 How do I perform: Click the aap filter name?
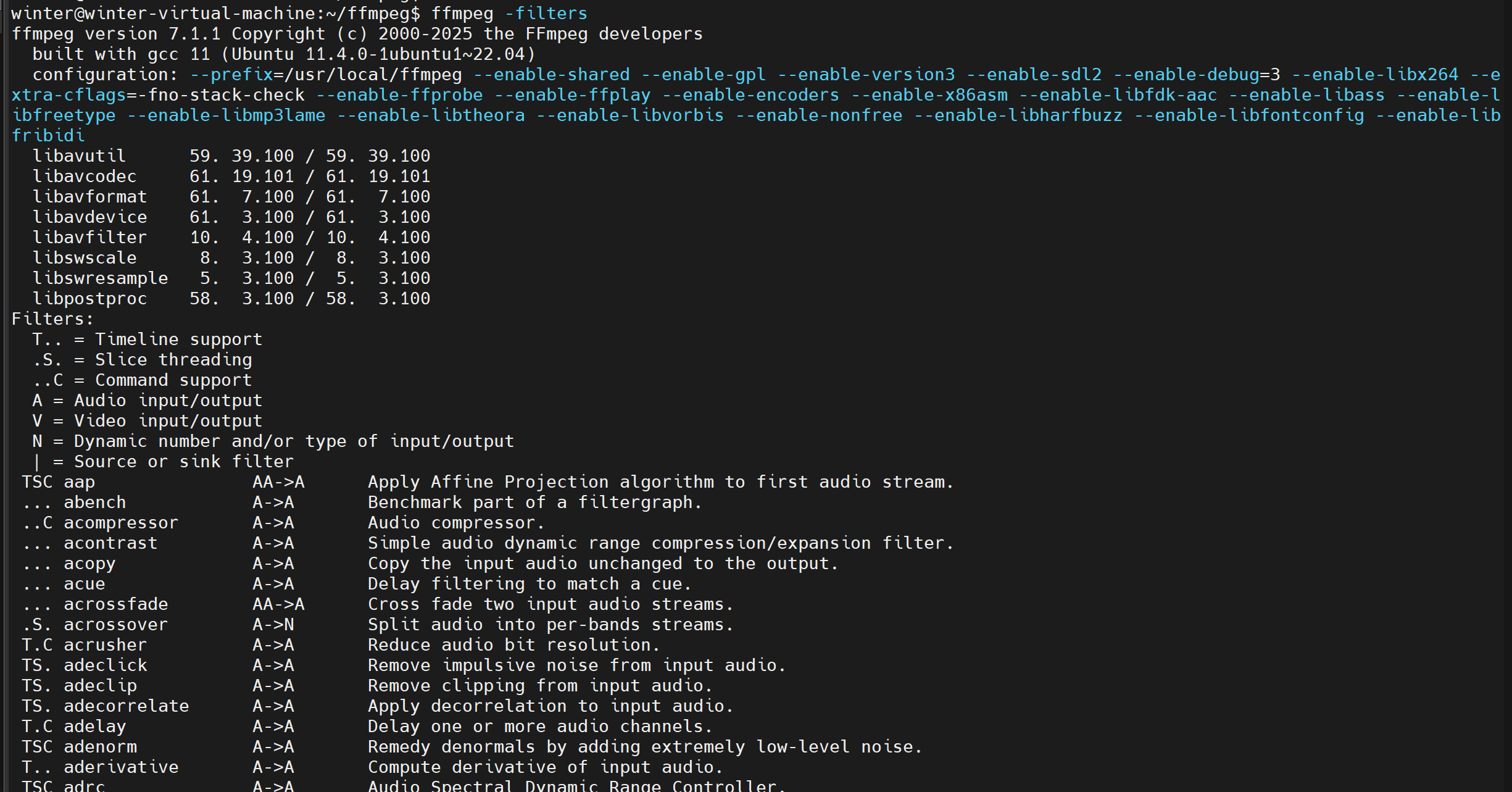(79, 482)
